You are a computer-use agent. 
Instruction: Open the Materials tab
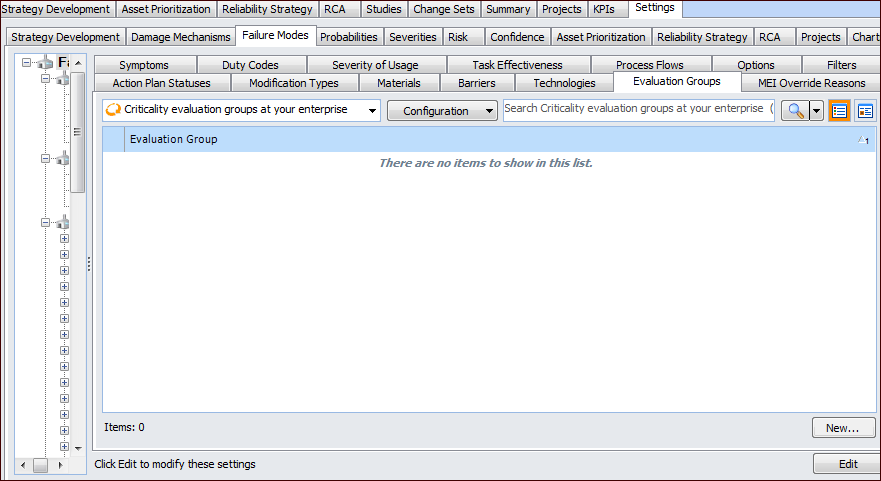(x=399, y=83)
